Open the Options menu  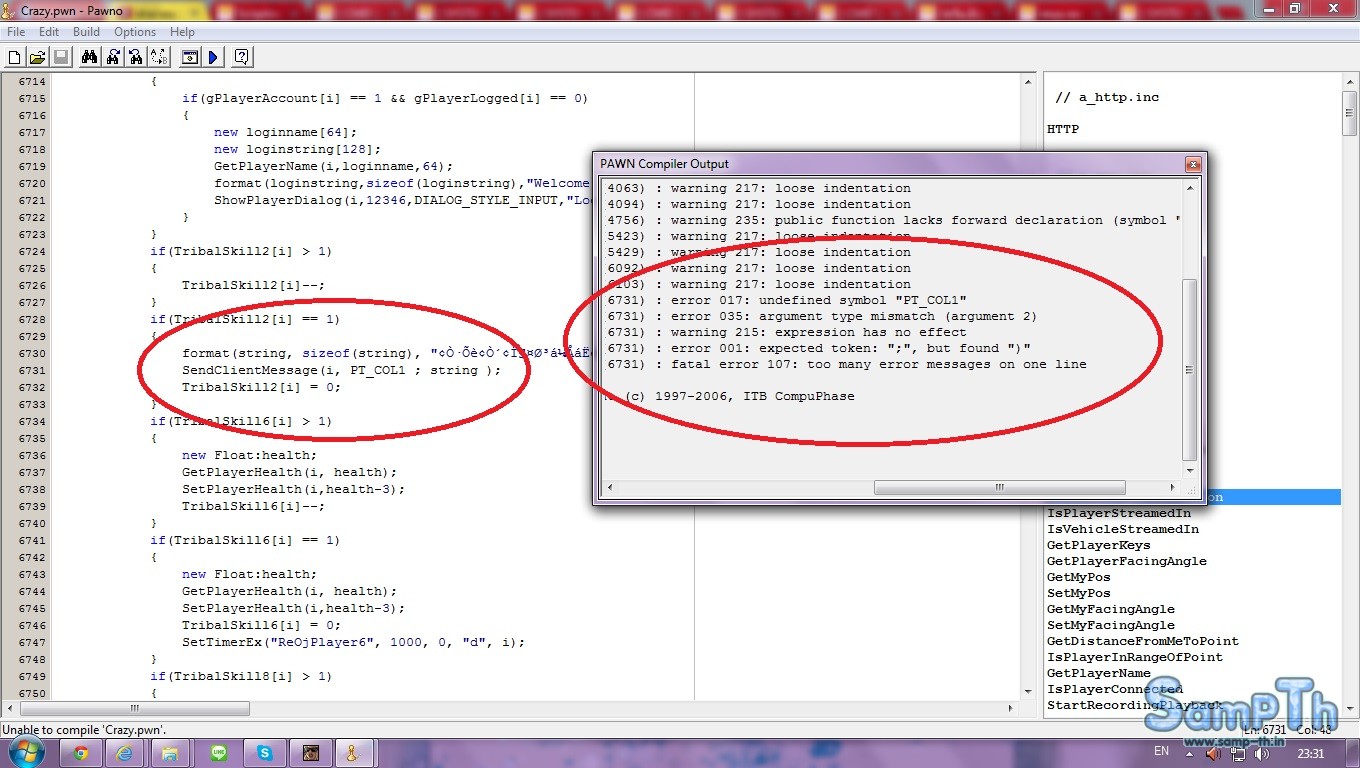[135, 32]
